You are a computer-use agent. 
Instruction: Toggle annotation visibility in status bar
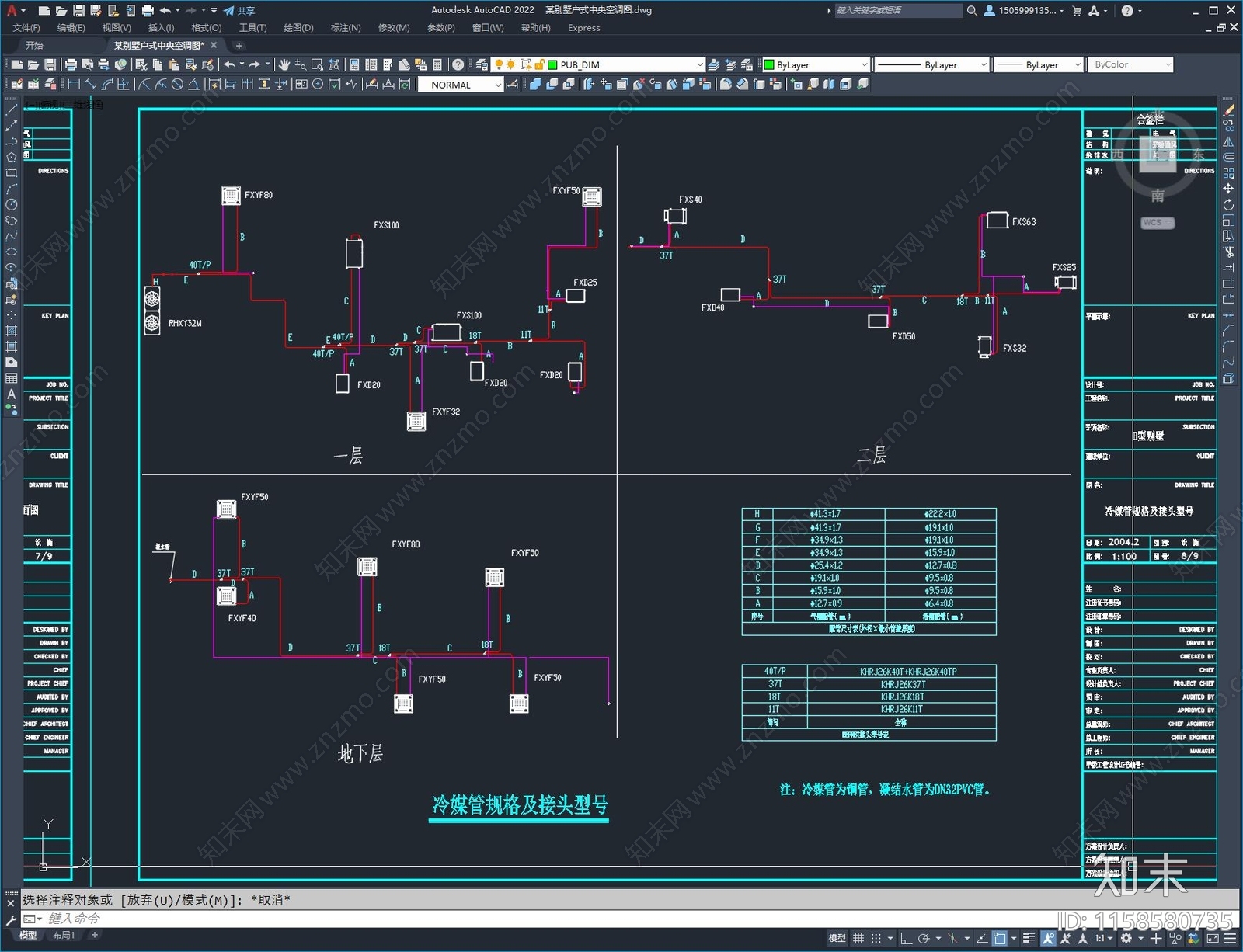[1049, 938]
